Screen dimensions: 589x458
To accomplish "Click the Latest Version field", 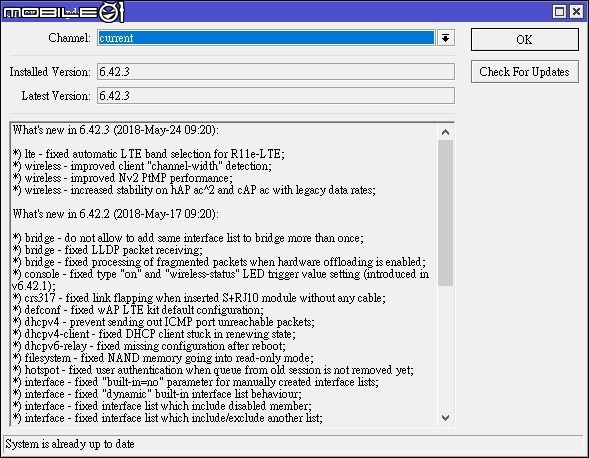I will (276, 95).
